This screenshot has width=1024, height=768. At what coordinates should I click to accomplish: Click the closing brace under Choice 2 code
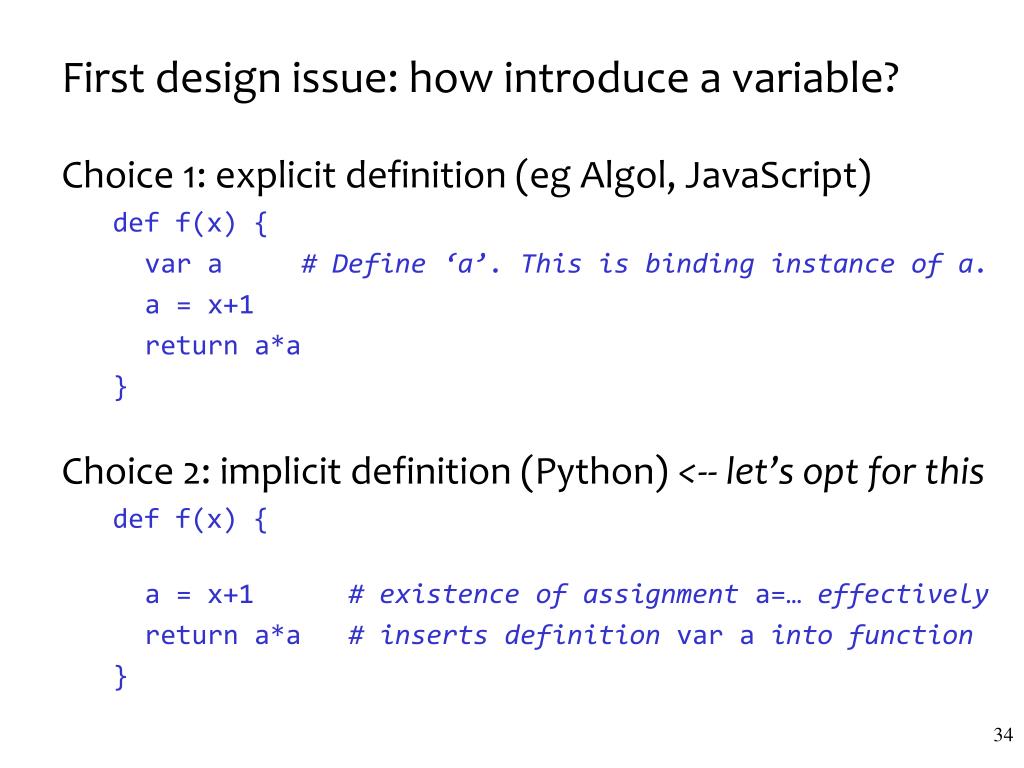click(120, 677)
